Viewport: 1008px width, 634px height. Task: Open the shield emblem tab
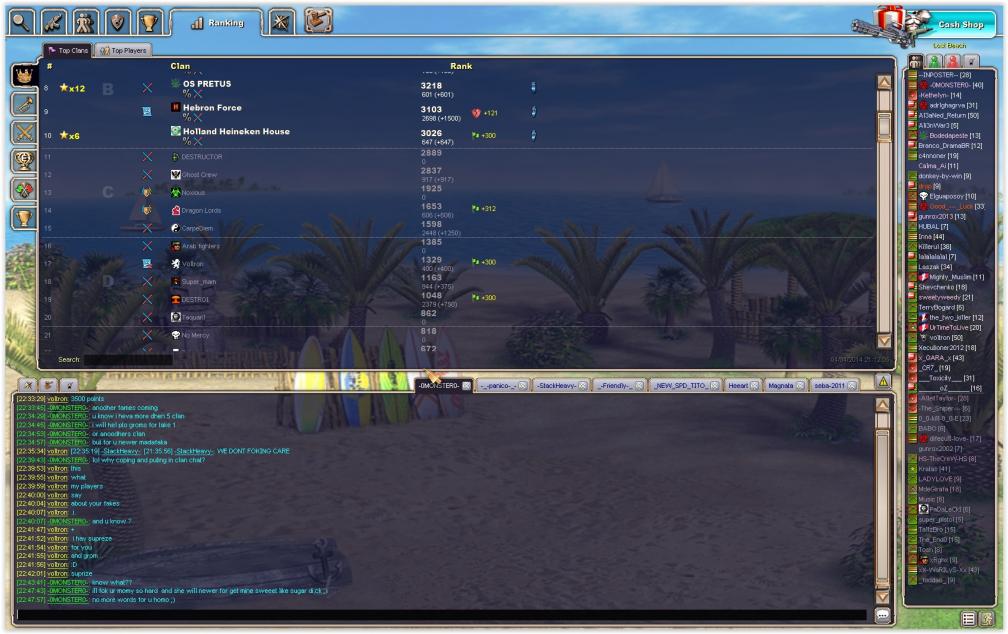click(117, 21)
